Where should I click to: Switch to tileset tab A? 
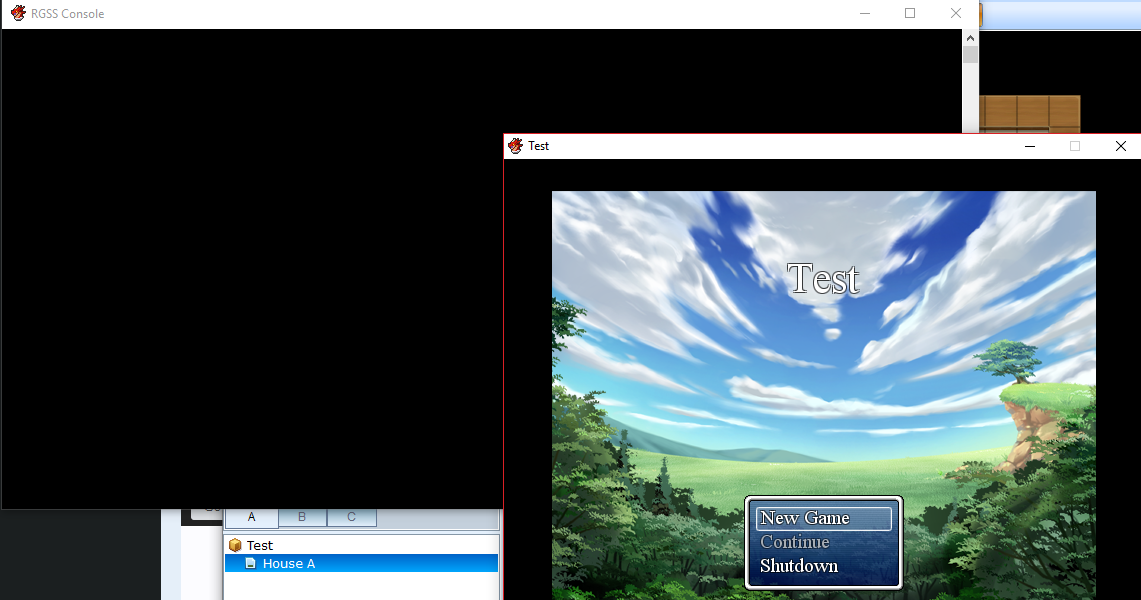(252, 517)
